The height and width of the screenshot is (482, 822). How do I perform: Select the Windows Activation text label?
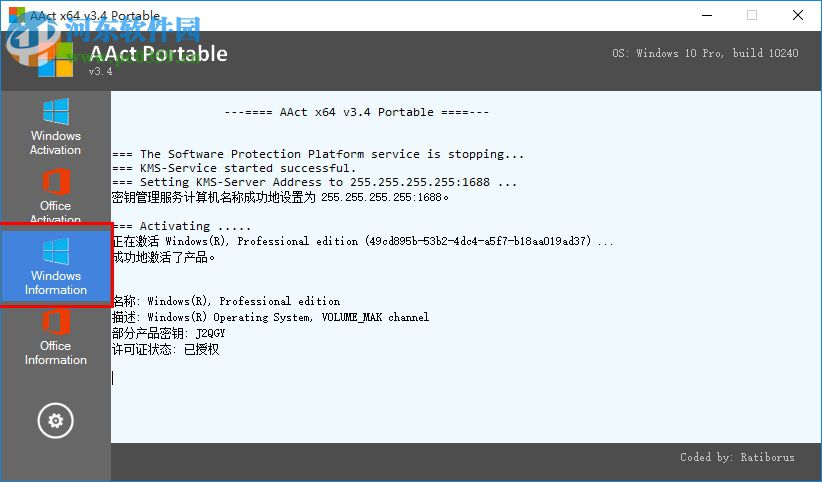tap(55, 143)
